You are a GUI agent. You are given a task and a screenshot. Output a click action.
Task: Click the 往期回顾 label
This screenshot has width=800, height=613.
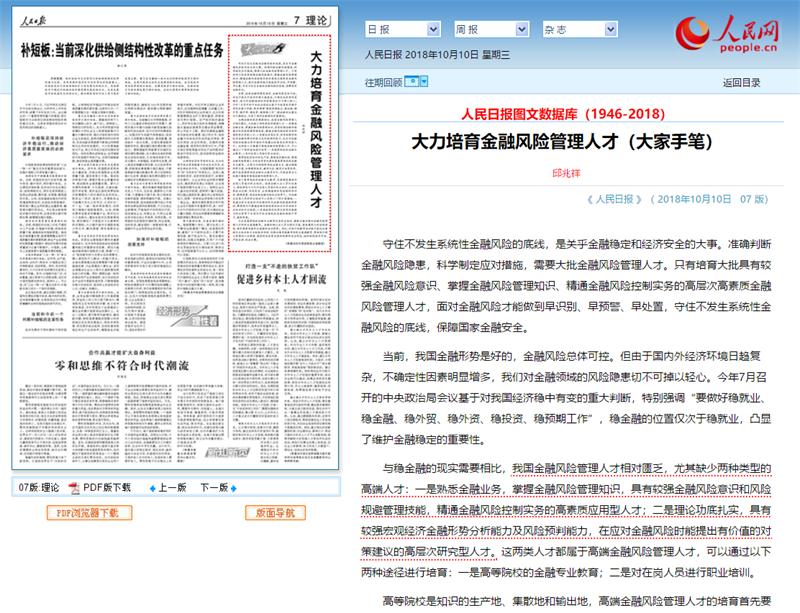click(x=384, y=83)
